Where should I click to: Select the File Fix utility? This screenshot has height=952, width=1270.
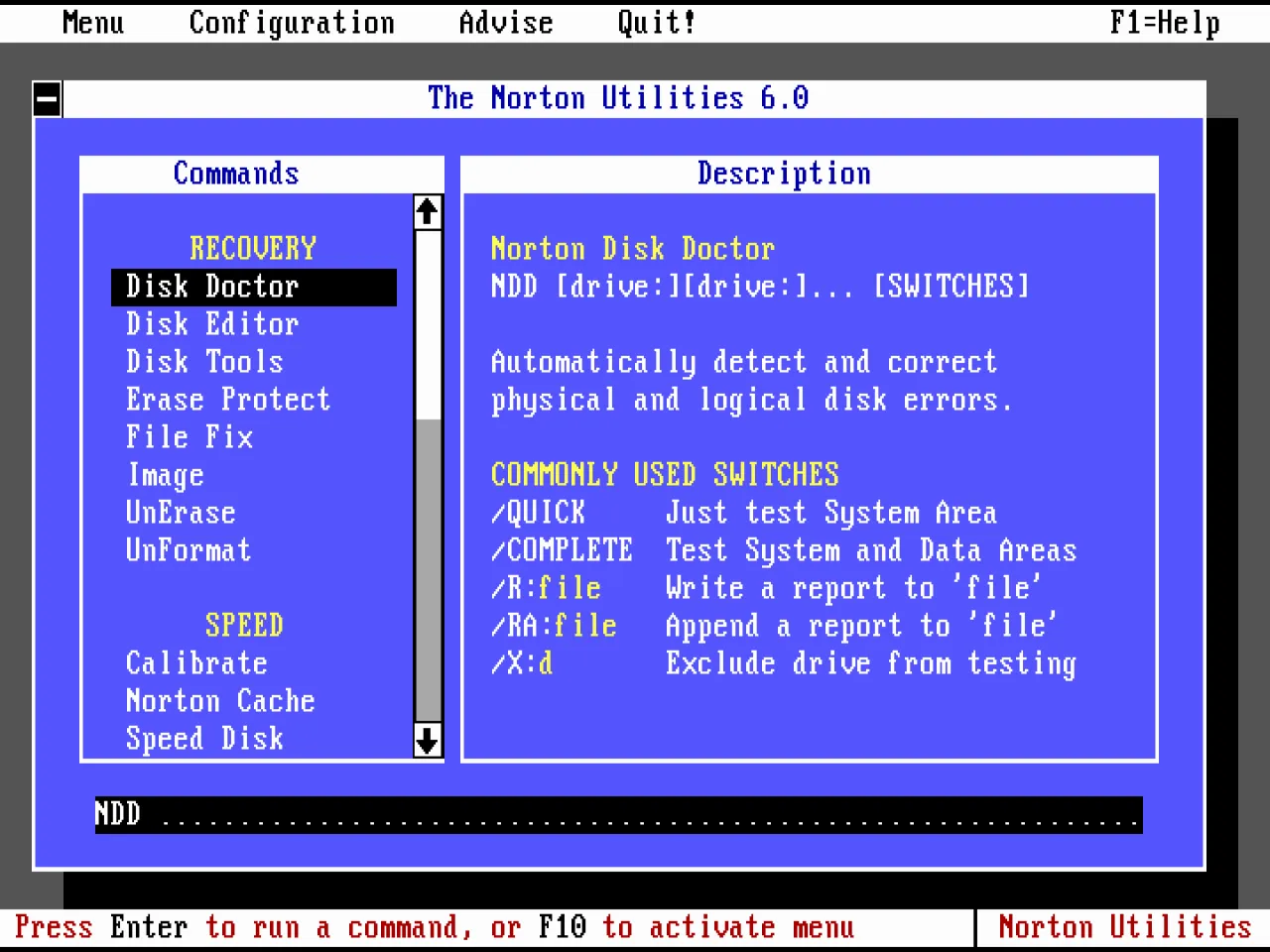coord(190,437)
